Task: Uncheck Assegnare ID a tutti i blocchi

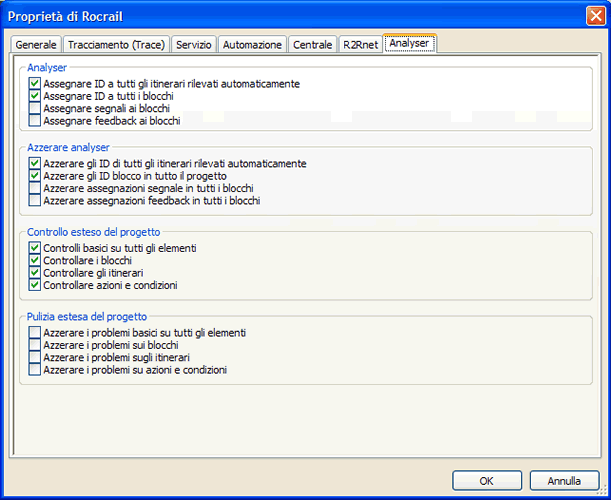Action: (35, 96)
